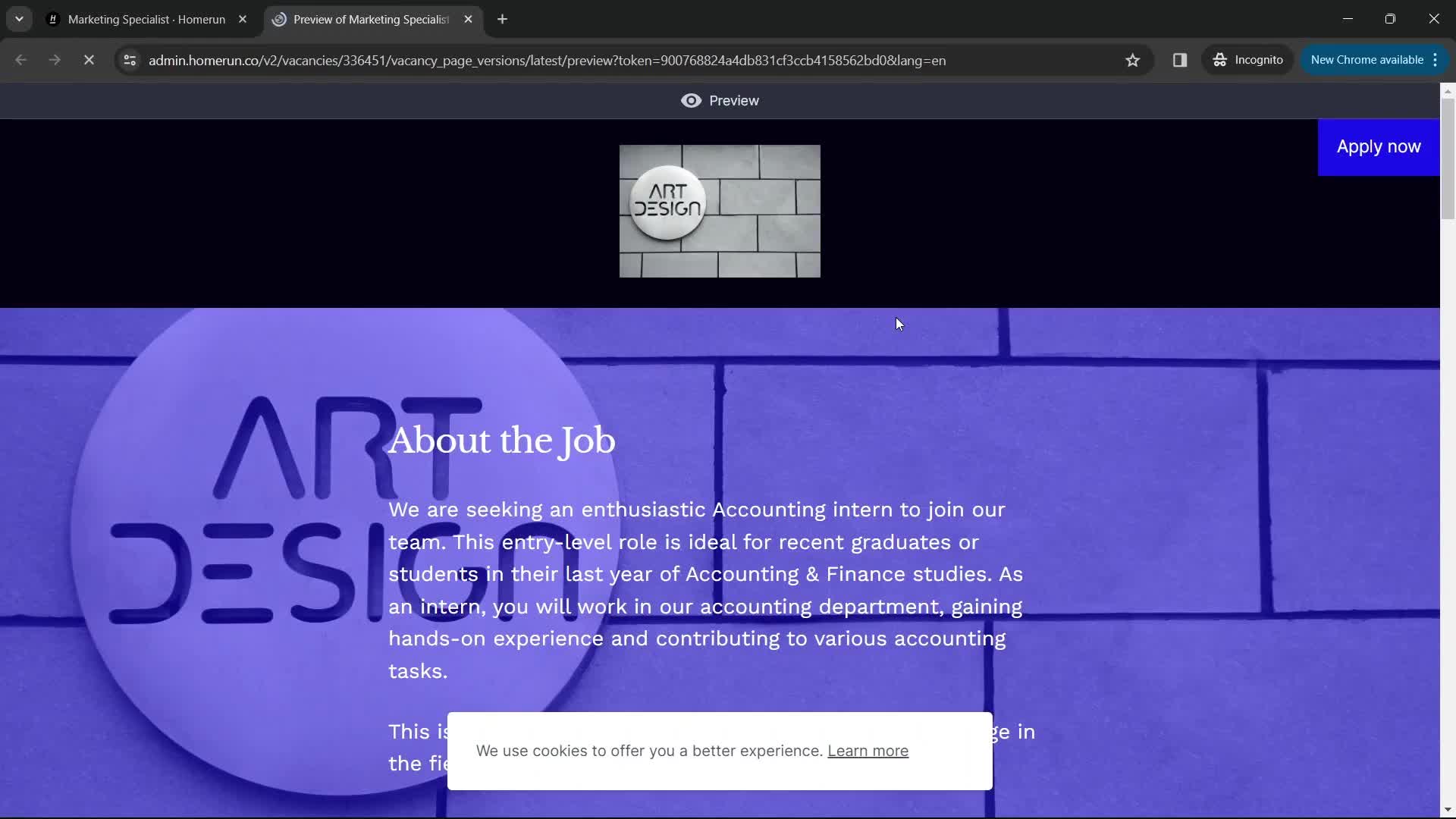
Task: Click the Art Design company logo thumbnail
Action: click(x=719, y=211)
